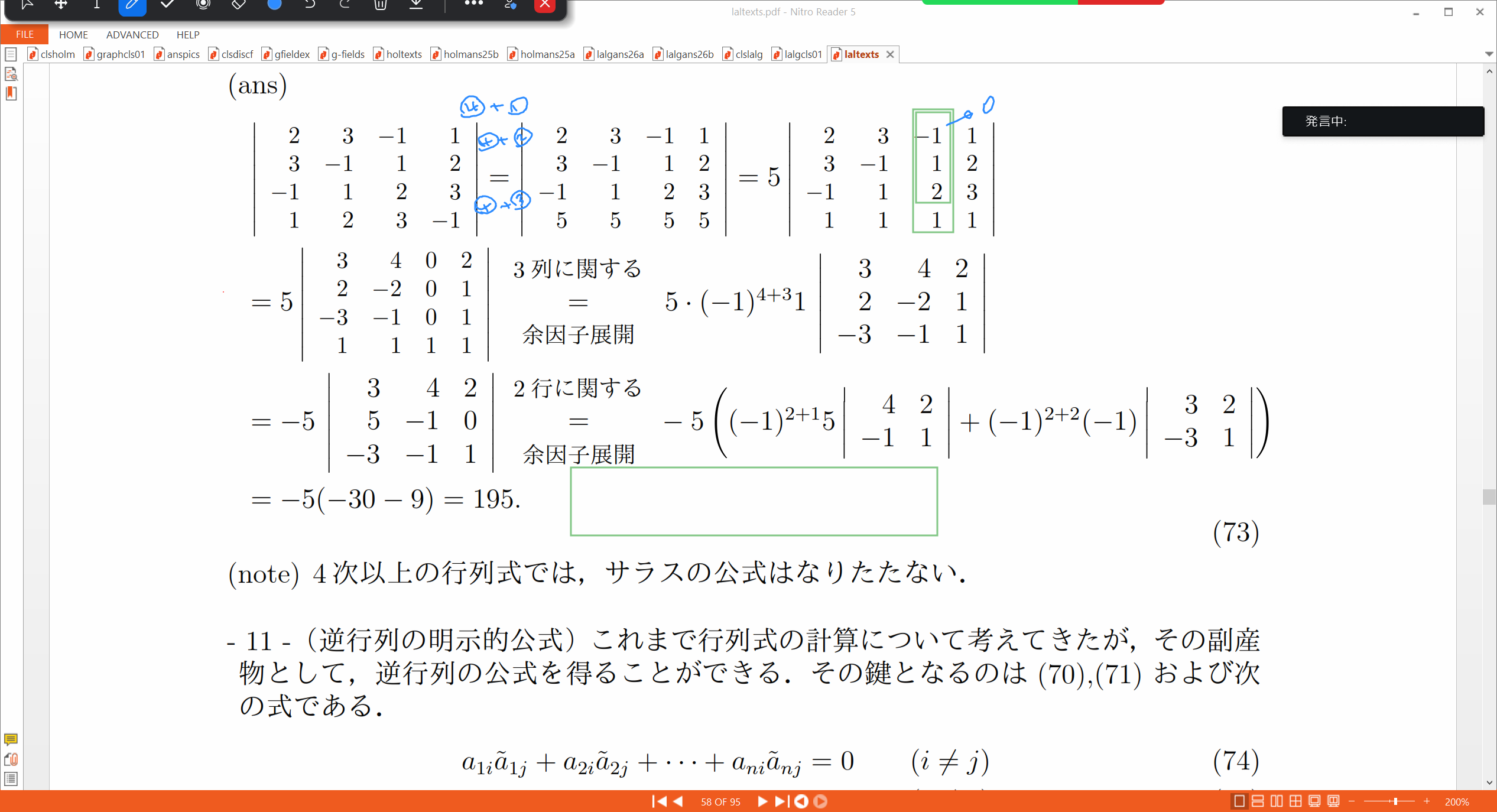This screenshot has height=812, width=1497.
Task: Switch to the clsholm document tab
Action: 52,54
